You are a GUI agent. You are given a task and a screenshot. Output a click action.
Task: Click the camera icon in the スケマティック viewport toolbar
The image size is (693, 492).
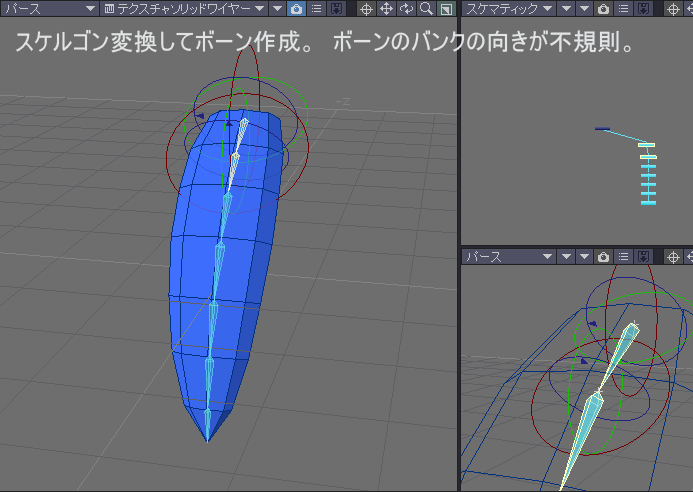tap(603, 8)
